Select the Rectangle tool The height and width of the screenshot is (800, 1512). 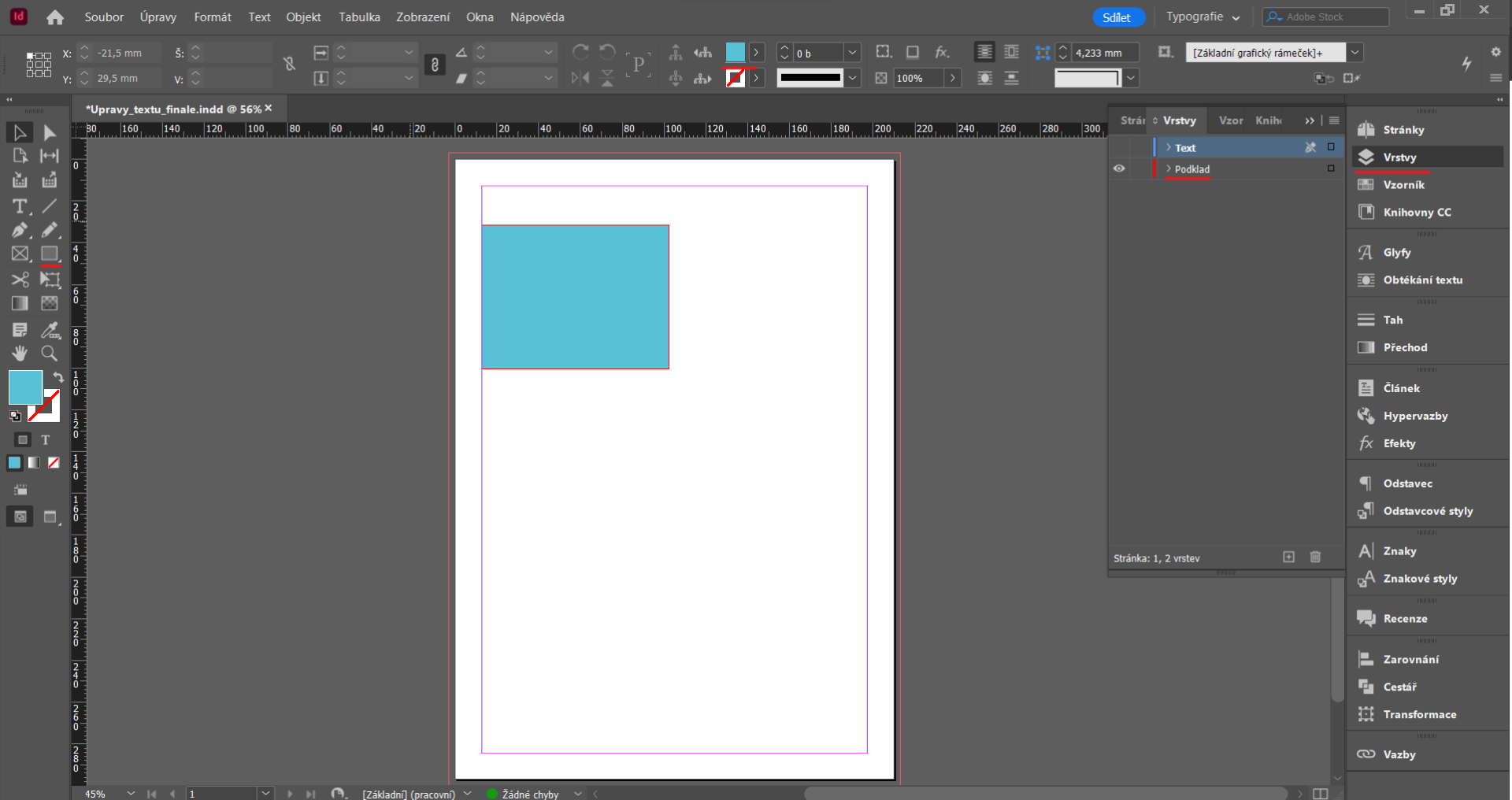(x=49, y=254)
